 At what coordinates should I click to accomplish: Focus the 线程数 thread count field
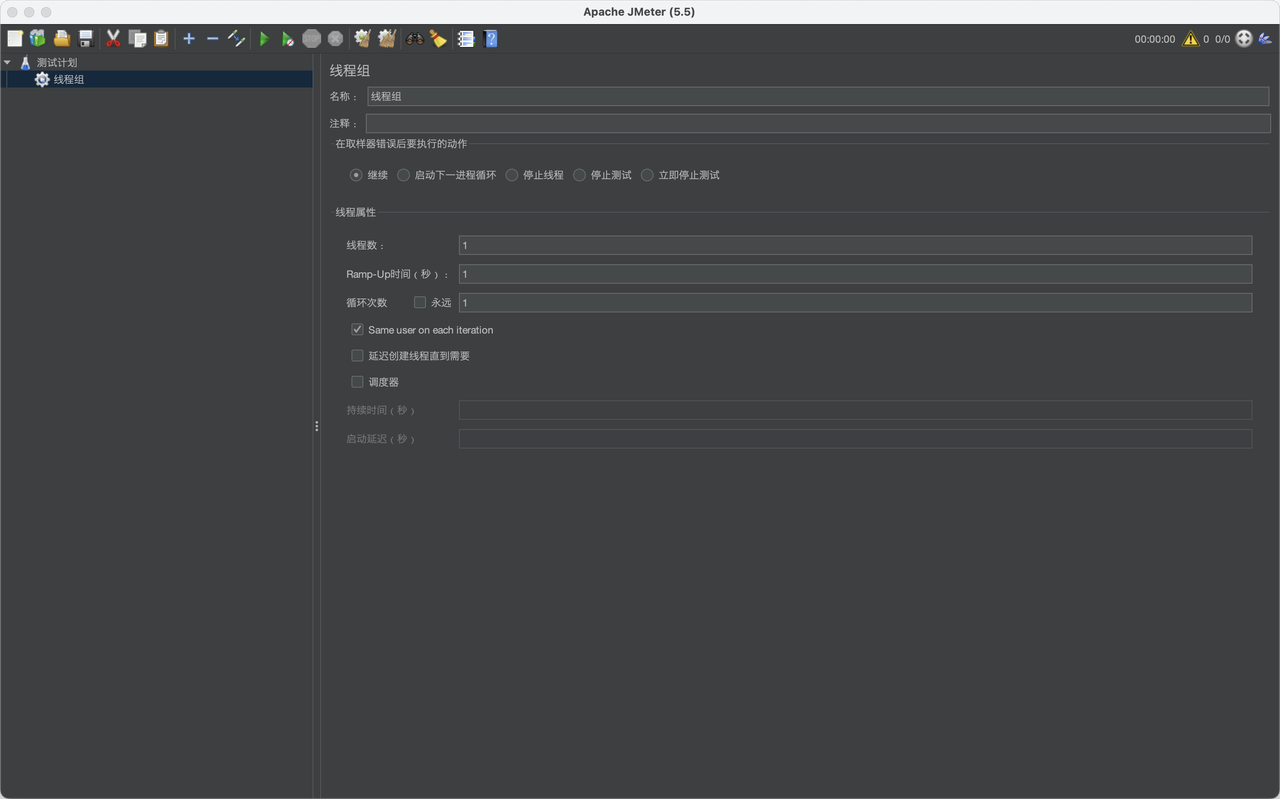(x=855, y=245)
